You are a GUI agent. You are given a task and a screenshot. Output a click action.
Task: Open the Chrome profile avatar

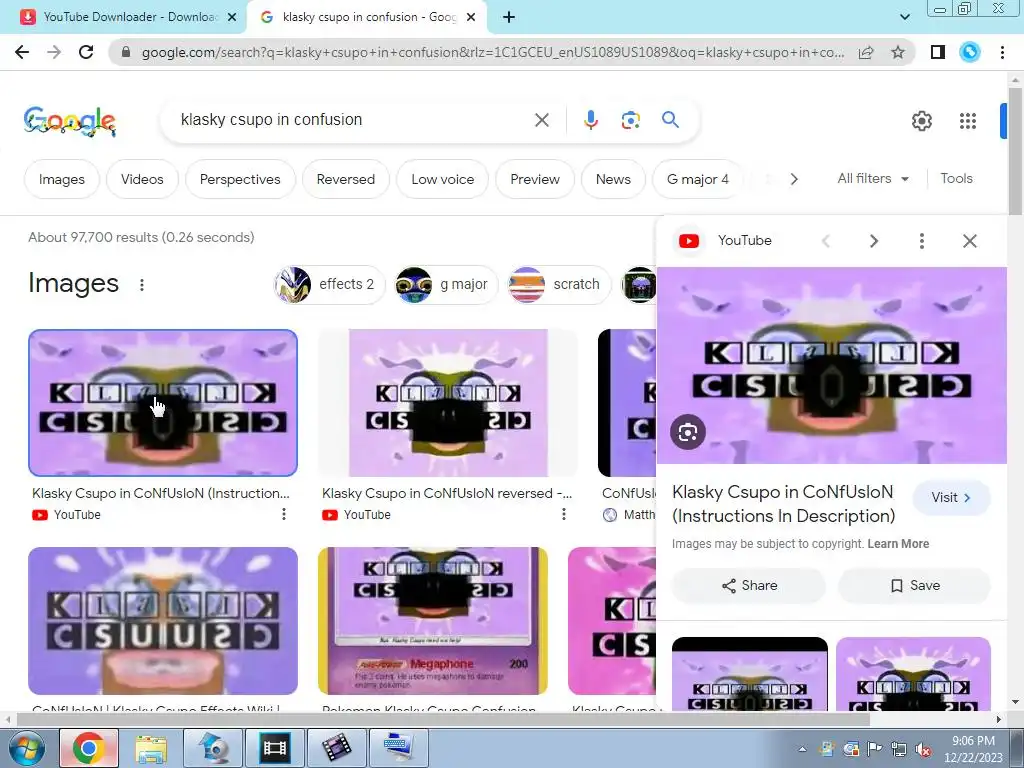(970, 52)
